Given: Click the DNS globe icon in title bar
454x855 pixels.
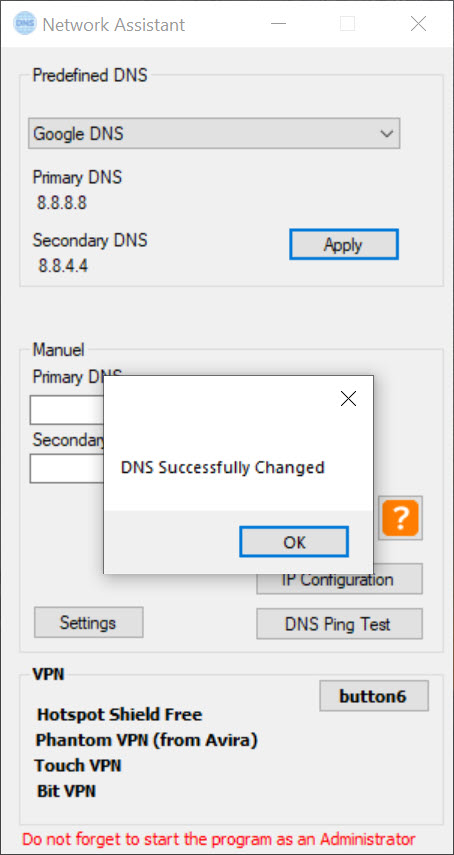Looking at the screenshot, I should coord(25,24).
